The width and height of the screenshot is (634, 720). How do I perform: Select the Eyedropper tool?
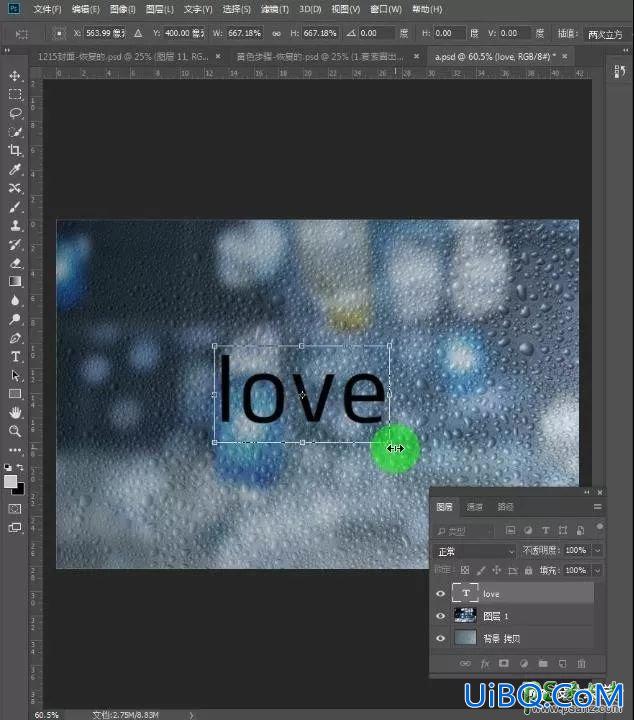[15, 169]
